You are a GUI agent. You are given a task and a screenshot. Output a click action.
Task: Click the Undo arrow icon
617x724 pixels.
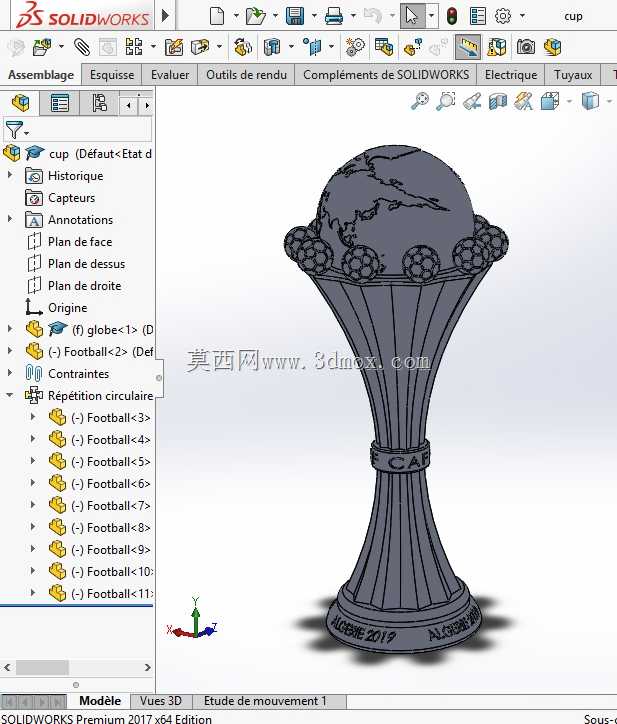372,16
